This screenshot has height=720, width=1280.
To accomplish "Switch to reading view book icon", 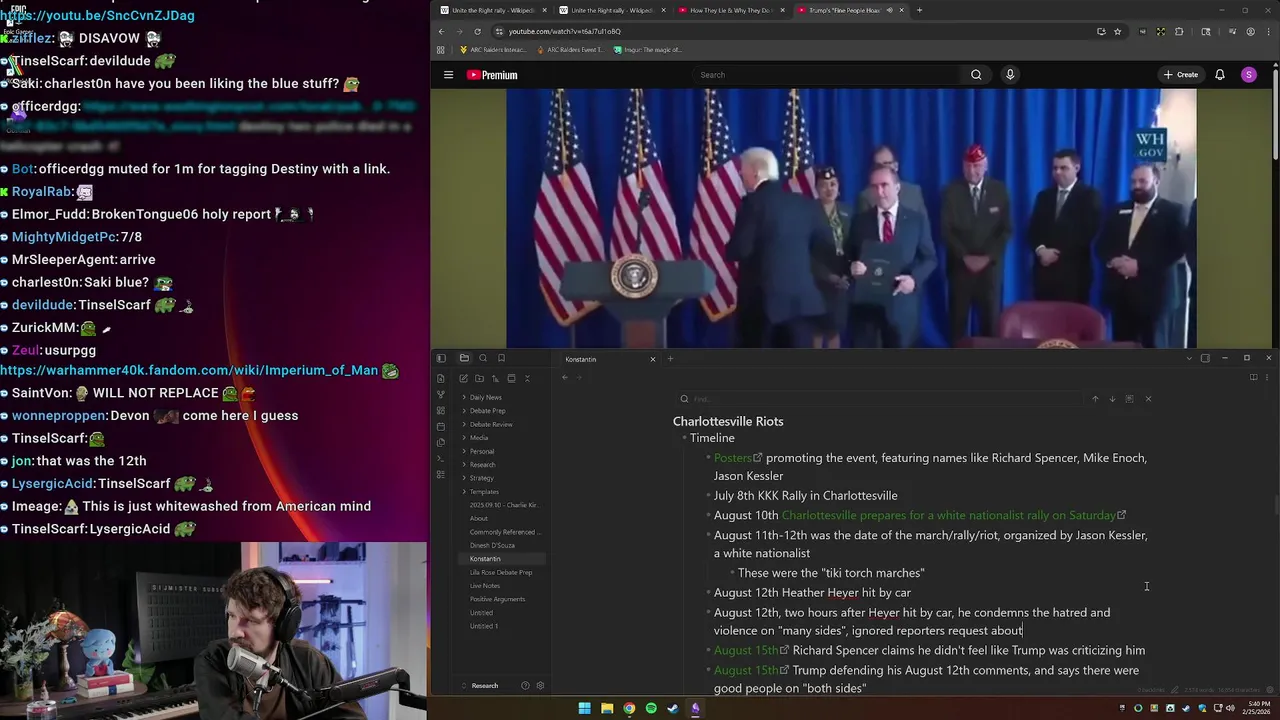I will [1253, 377].
